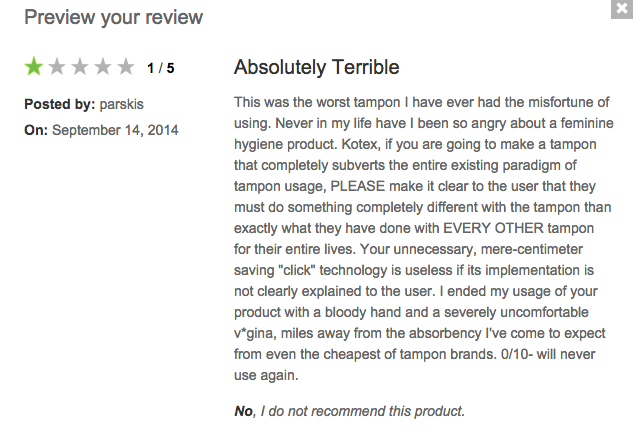Viewport: 633px width, 436px height.
Task: Close the review preview dialog
Action: [x=622, y=9]
